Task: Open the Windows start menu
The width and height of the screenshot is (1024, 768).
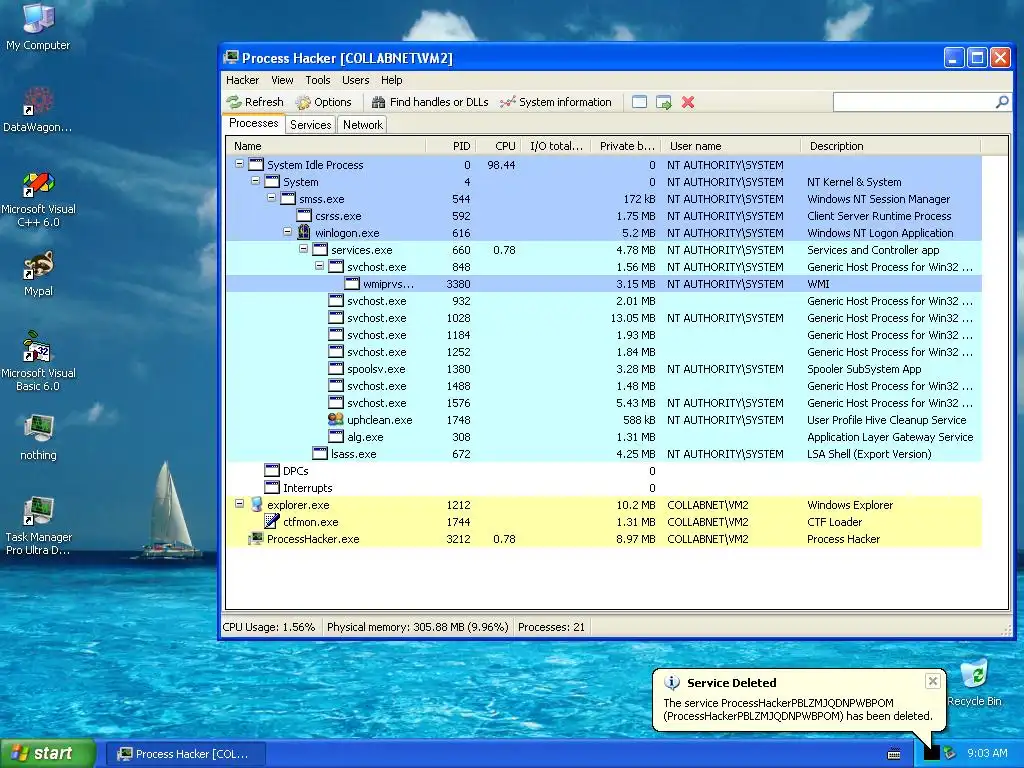Action: pos(47,754)
